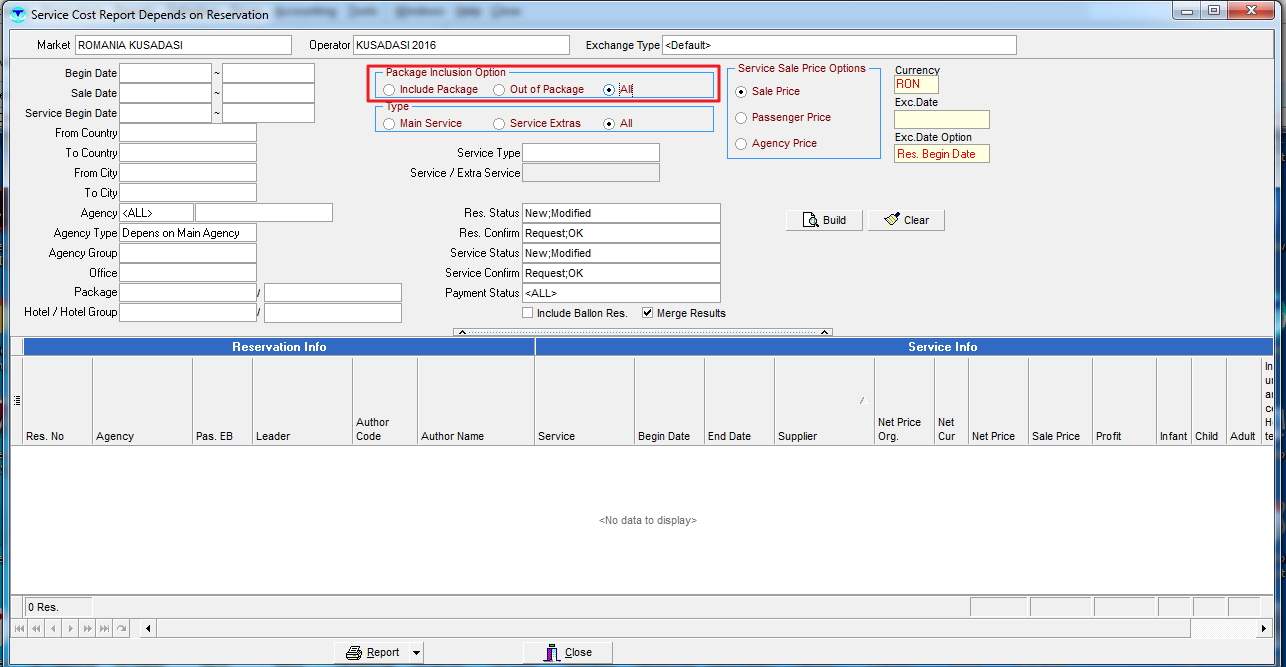Uncheck the Merge Results checkbox
Viewport: 1286px width, 667px height.
click(x=648, y=313)
